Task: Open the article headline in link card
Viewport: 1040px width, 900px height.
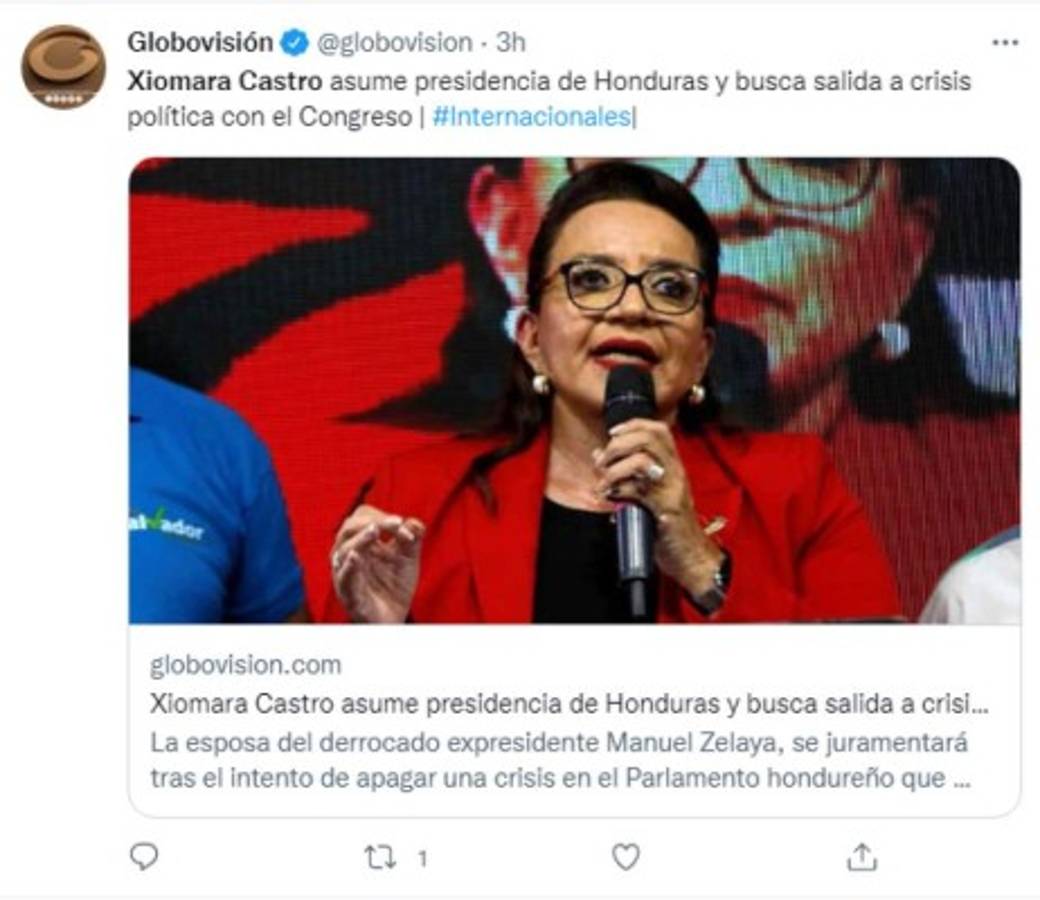Action: (569, 704)
